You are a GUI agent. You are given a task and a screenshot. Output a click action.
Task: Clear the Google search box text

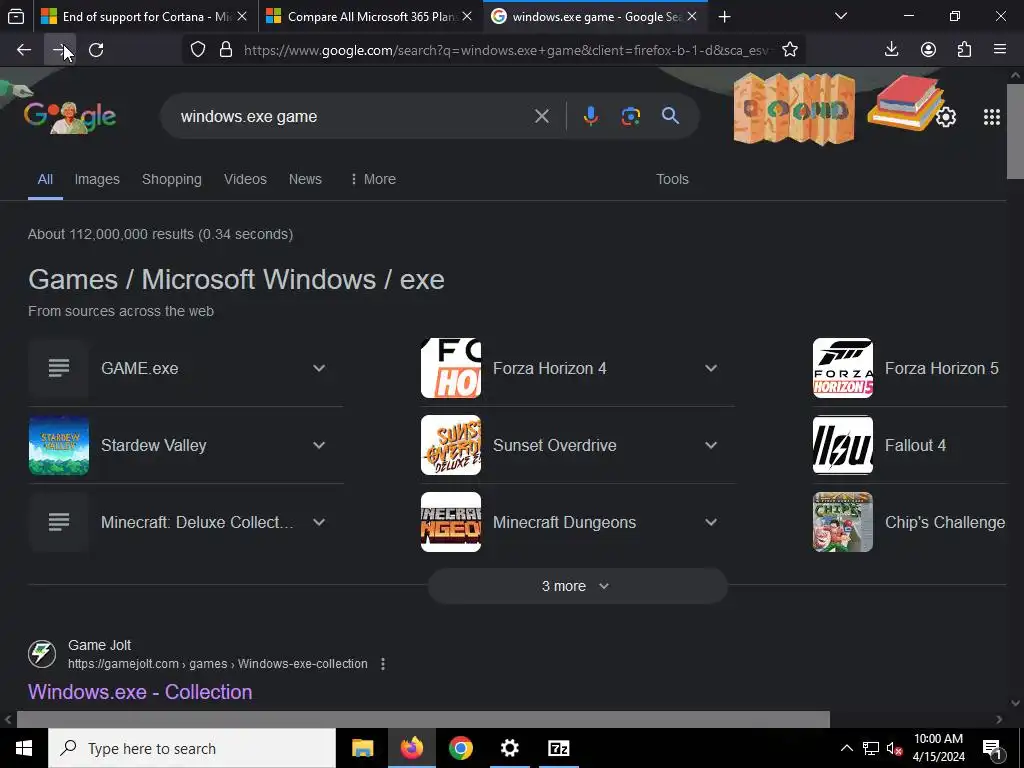541,116
